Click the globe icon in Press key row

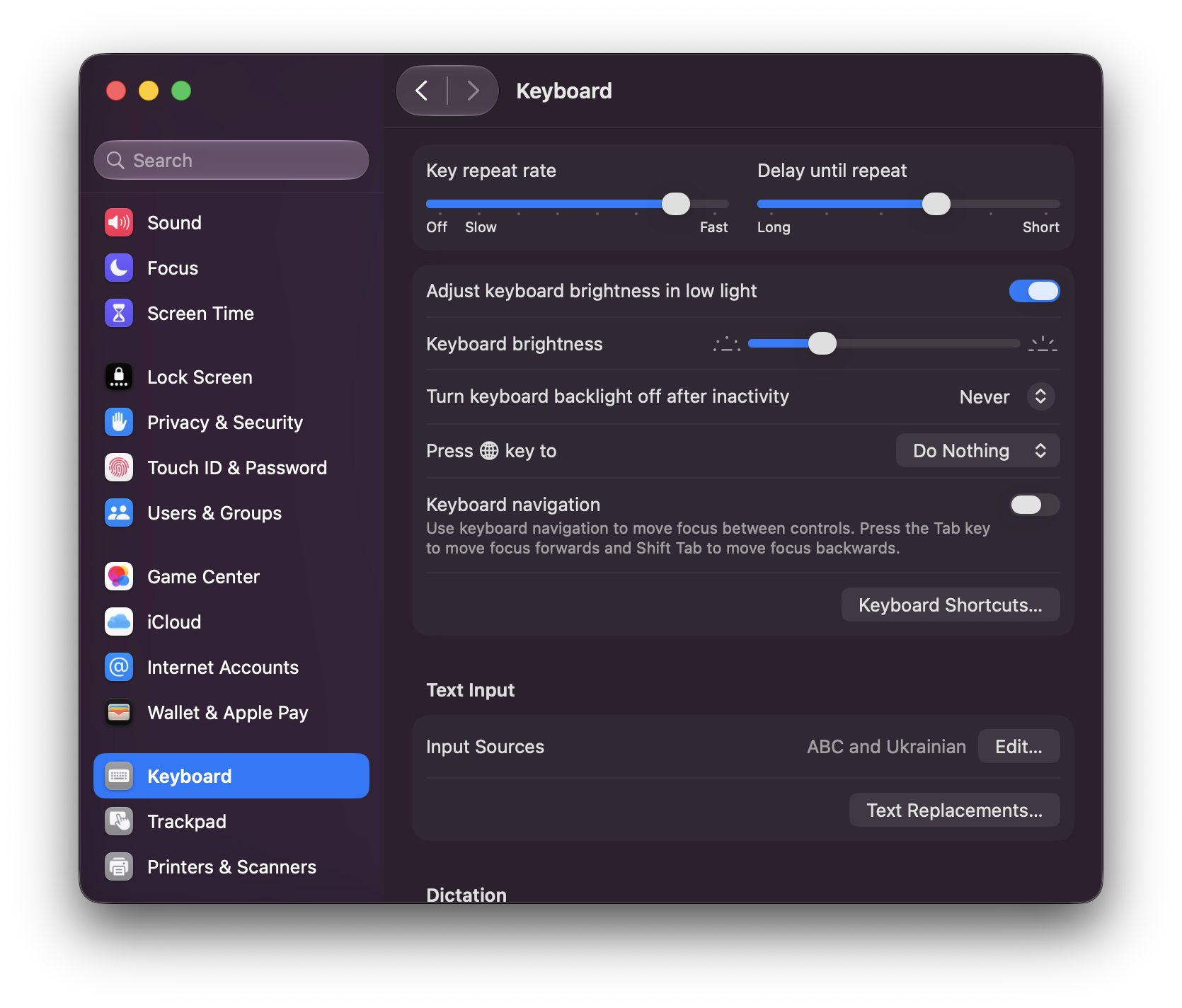pyautogui.click(x=489, y=451)
